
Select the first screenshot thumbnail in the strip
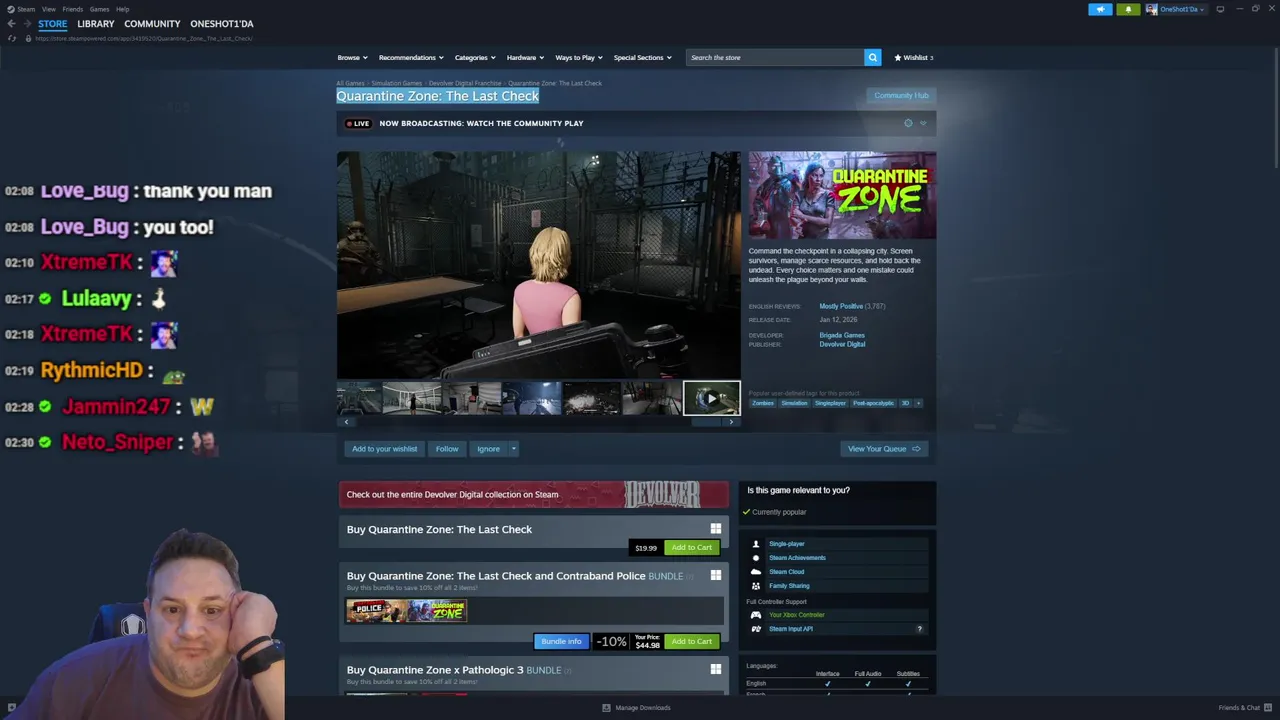point(359,398)
